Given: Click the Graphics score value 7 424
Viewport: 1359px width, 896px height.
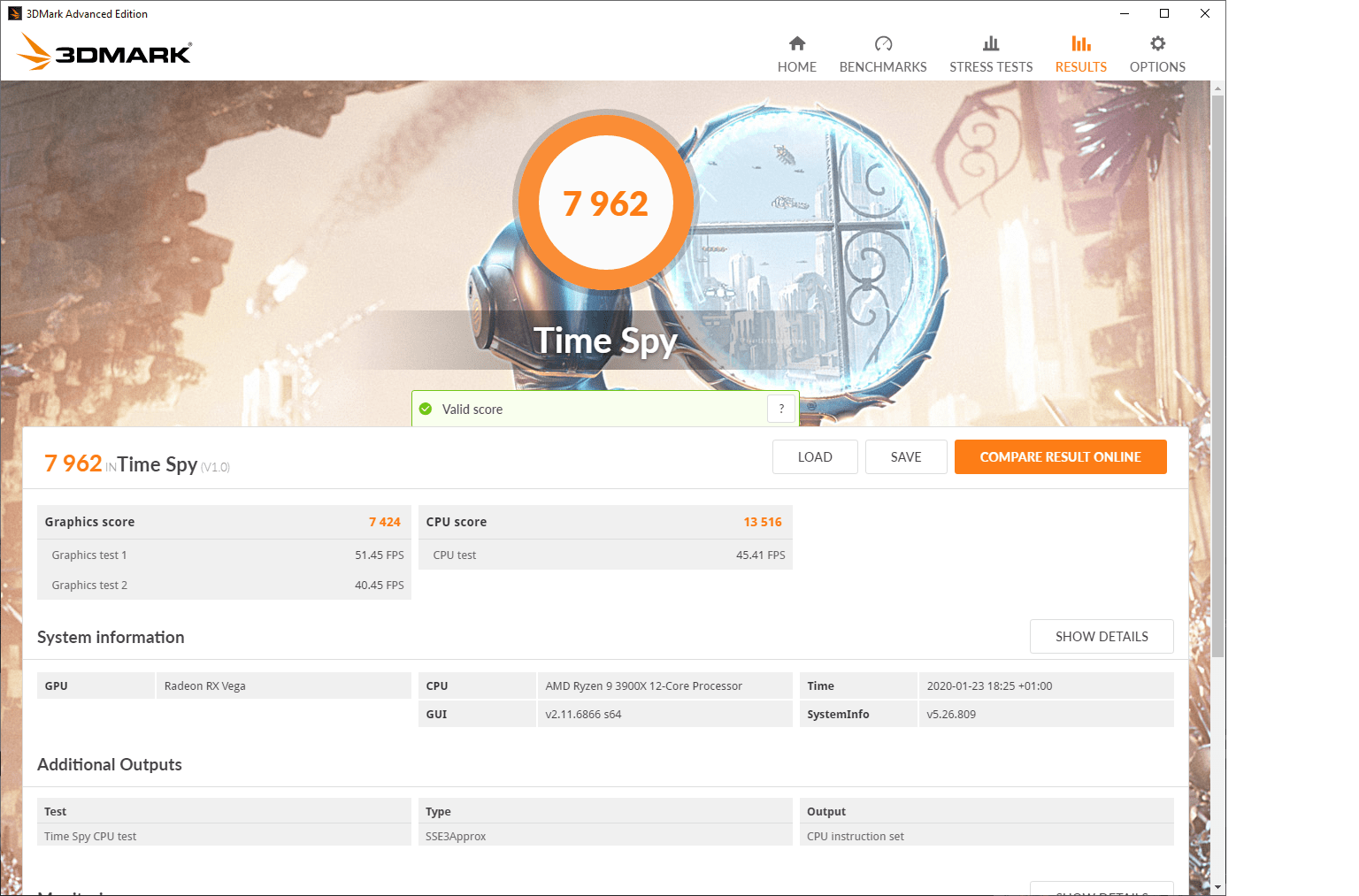Looking at the screenshot, I should point(385,522).
